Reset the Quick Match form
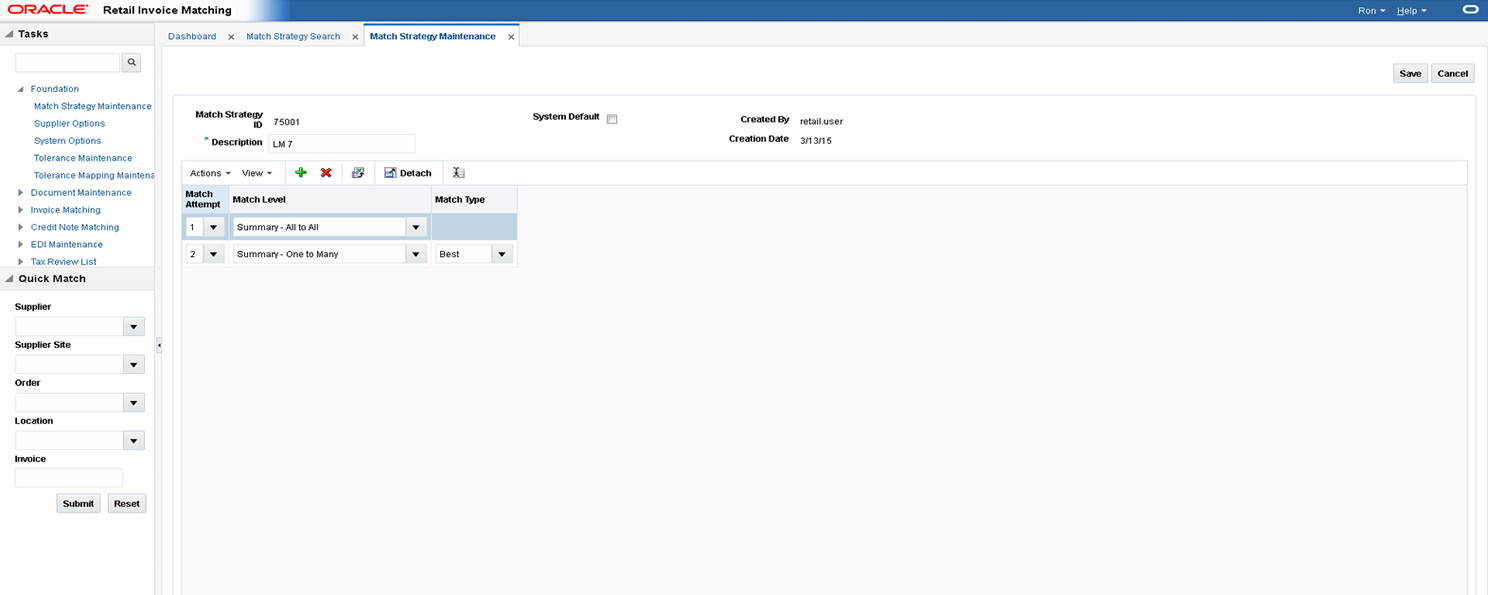 (x=127, y=503)
